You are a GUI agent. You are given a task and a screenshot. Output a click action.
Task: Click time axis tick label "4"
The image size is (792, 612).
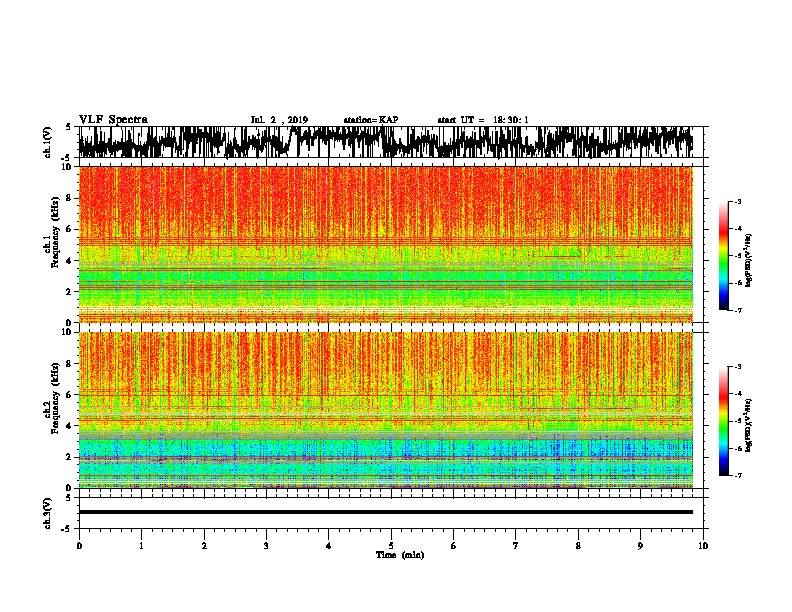pos(329,546)
